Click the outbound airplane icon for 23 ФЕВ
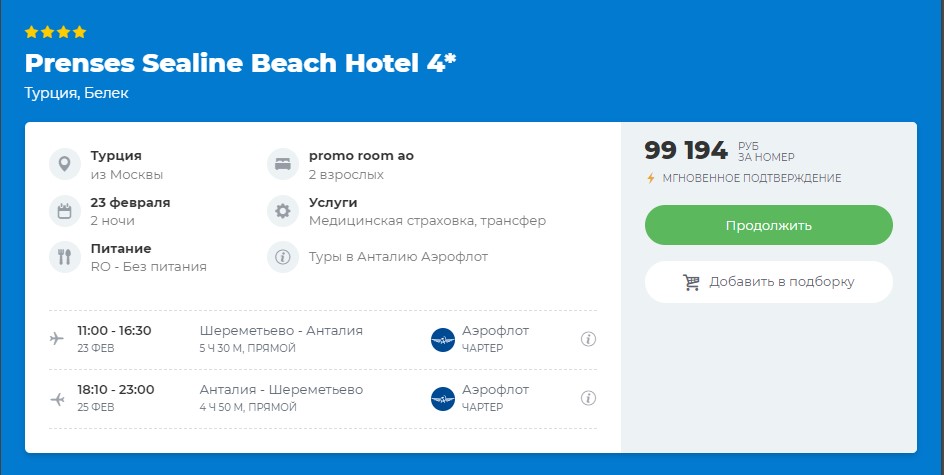This screenshot has width=944, height=475. click(57, 339)
